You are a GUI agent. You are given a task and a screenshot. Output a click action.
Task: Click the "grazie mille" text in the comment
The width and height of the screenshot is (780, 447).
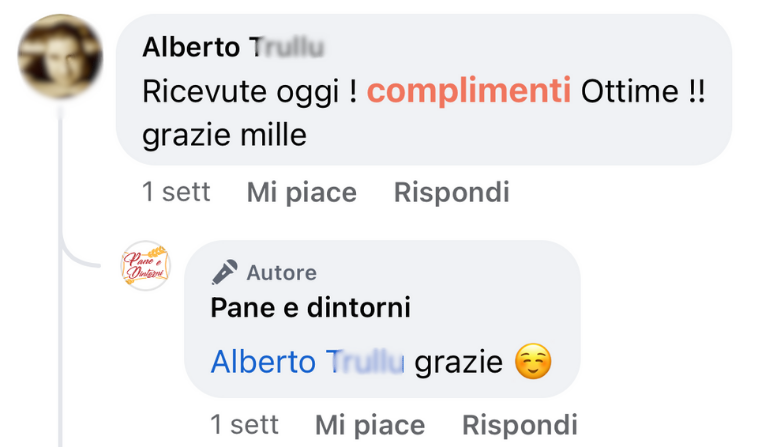click(225, 133)
